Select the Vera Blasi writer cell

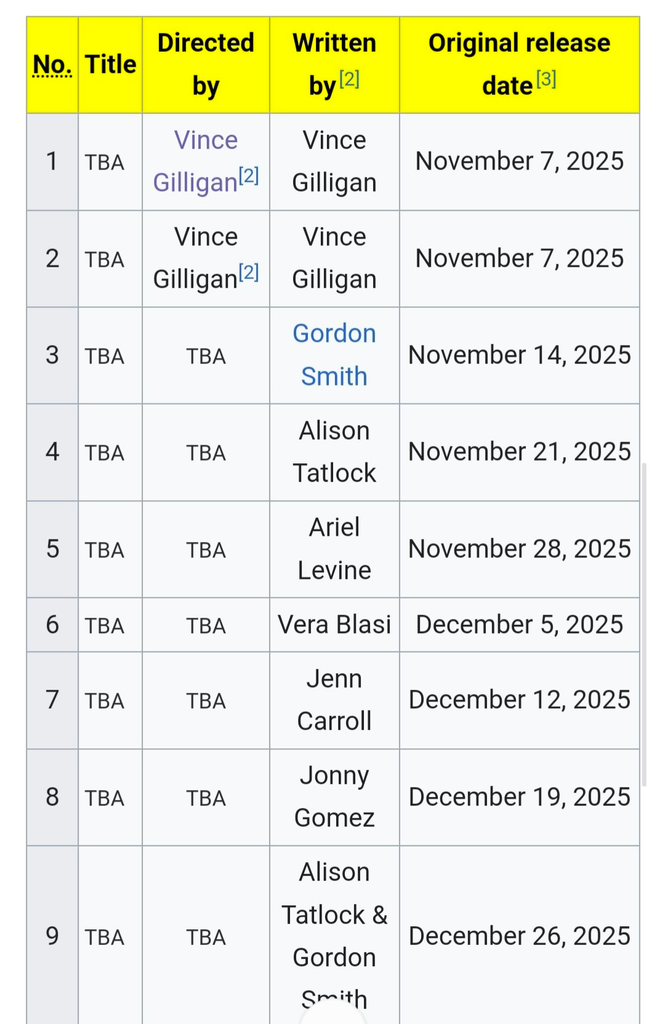pyautogui.click(x=334, y=624)
